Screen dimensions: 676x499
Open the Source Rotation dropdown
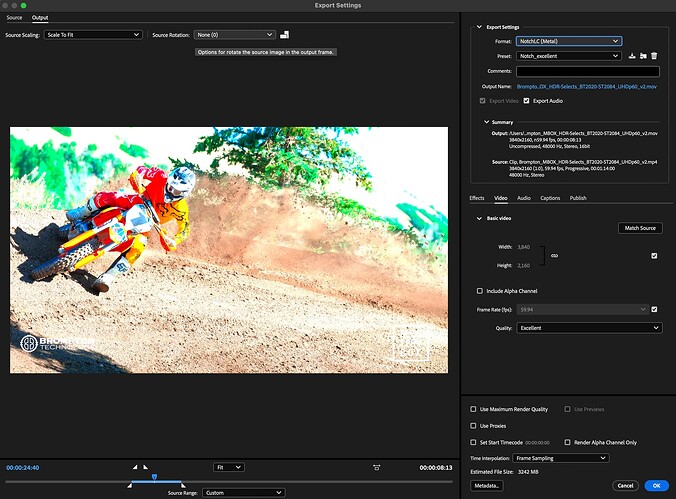coord(235,35)
